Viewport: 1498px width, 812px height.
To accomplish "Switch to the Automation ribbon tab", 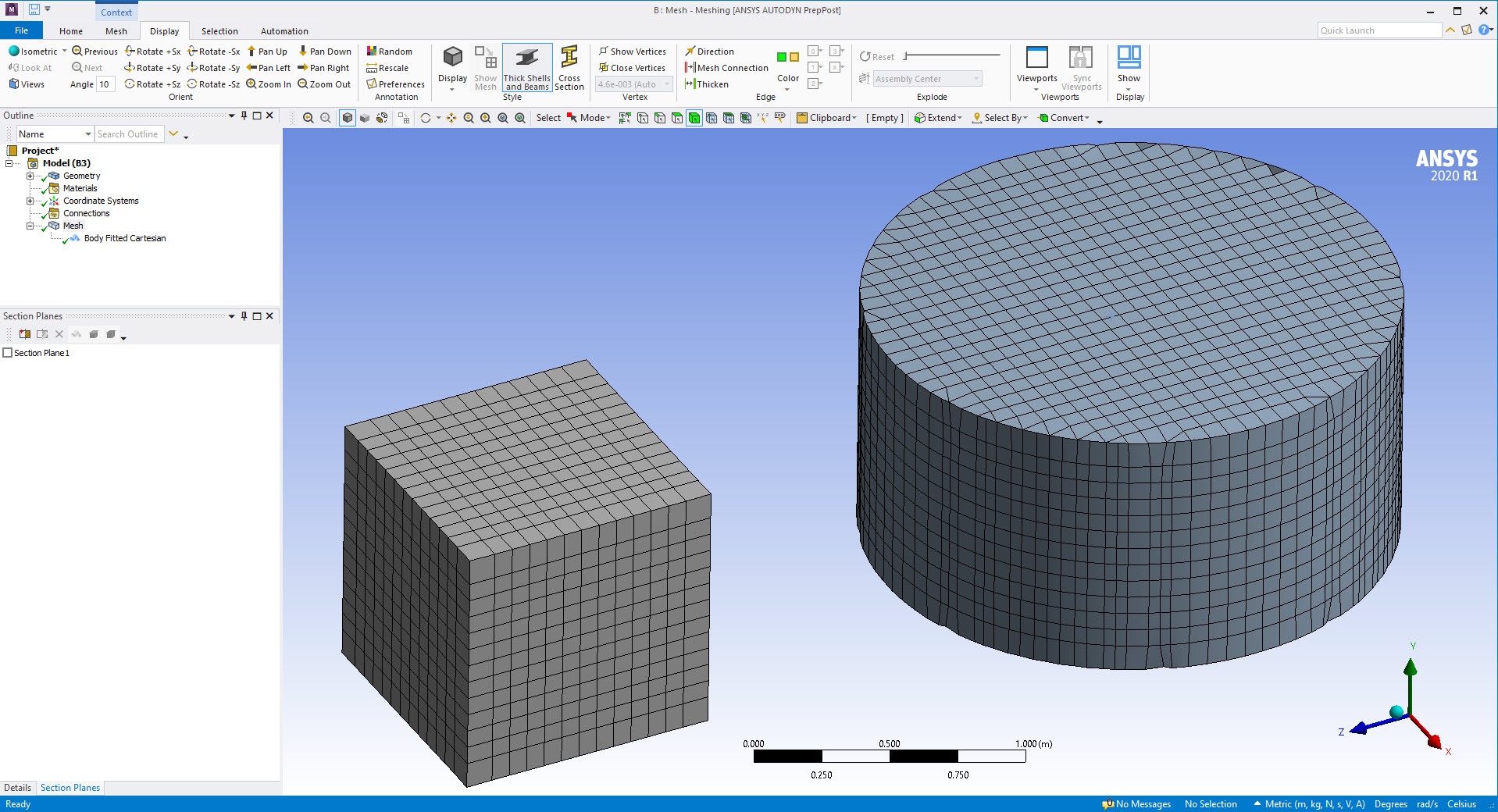I will [284, 31].
